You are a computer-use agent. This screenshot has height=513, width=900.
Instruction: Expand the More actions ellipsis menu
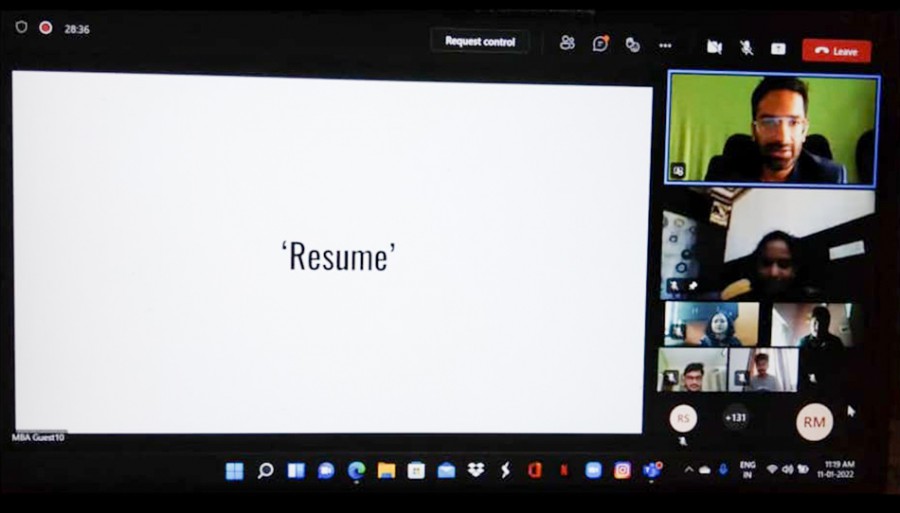click(665, 45)
